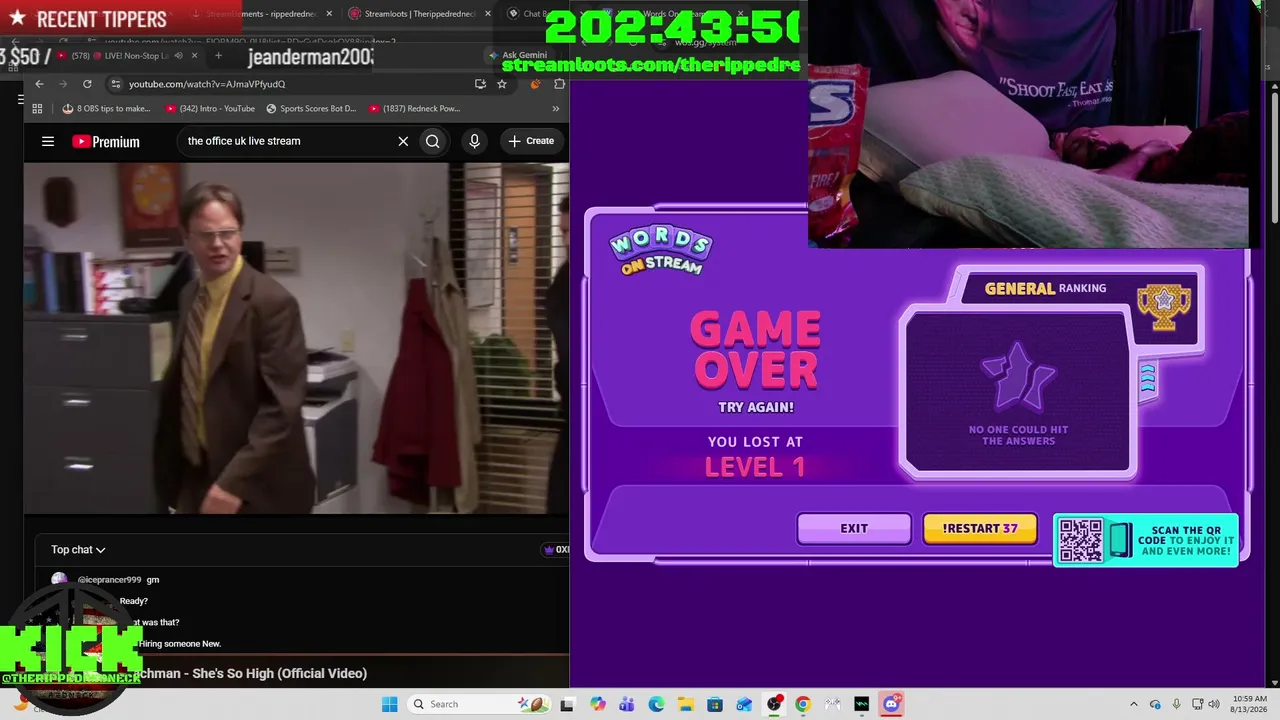The image size is (1280, 720).
Task: Expand the Top chat dropdown
Action: click(x=78, y=550)
